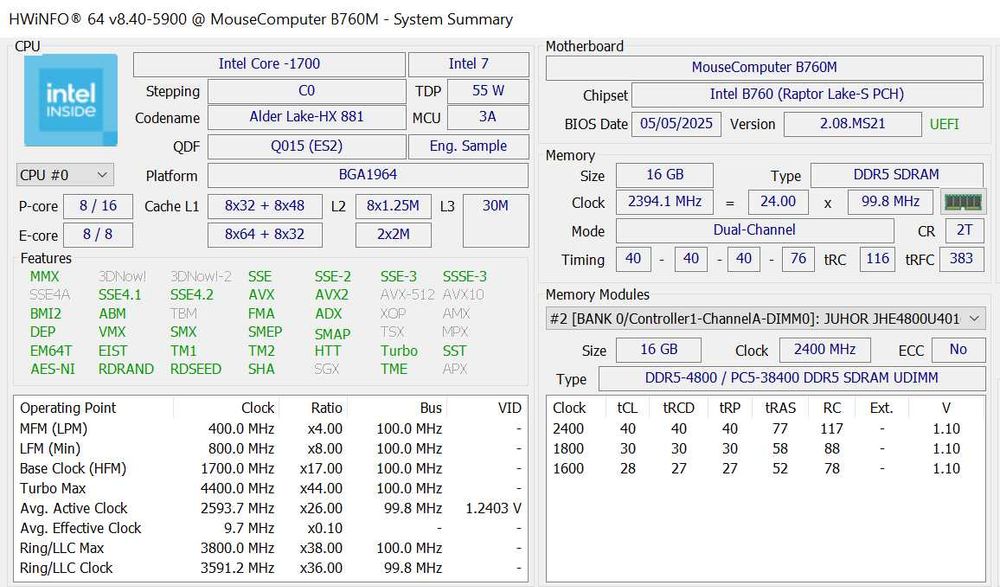Select the MFM (LPM) operating point row

270,429
